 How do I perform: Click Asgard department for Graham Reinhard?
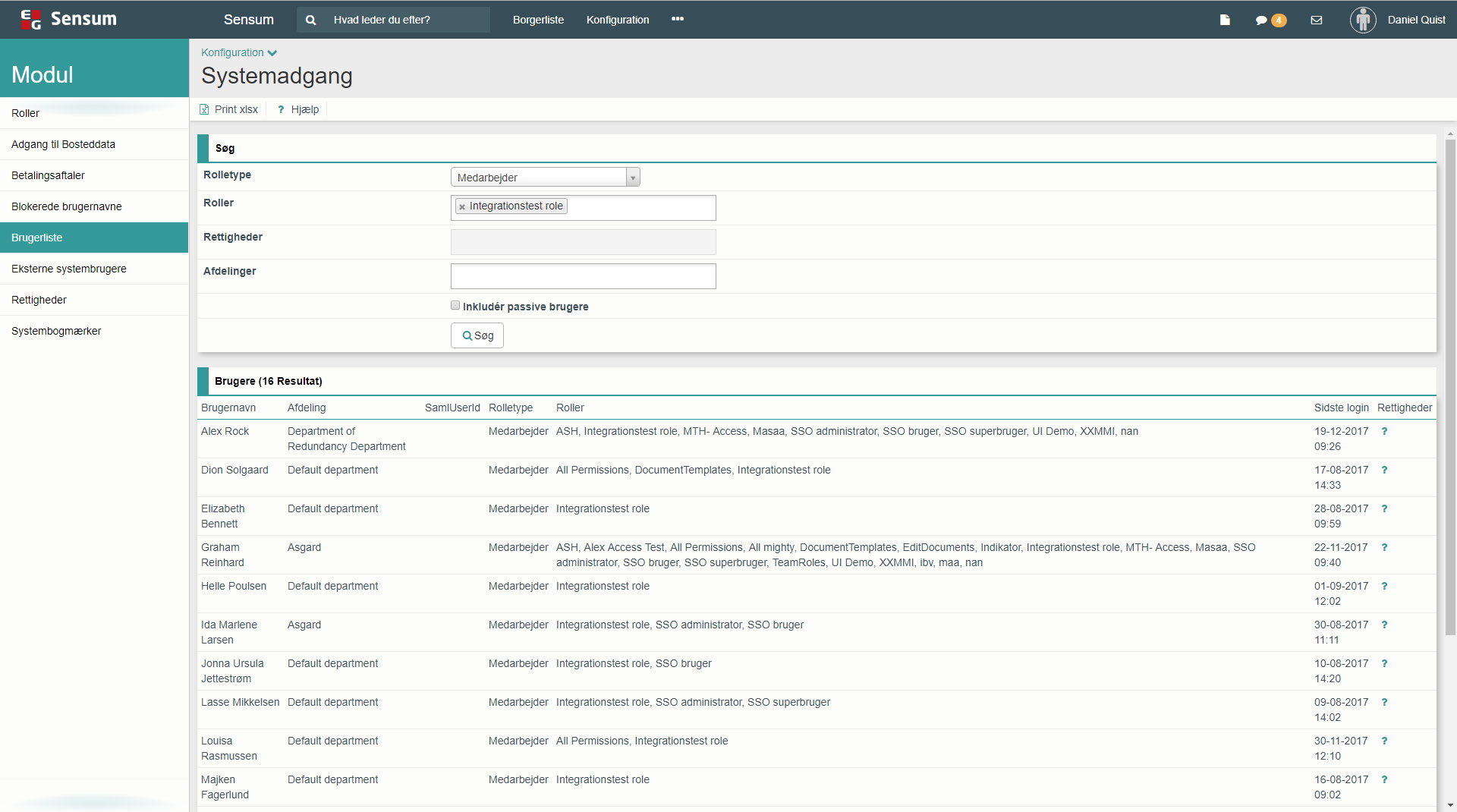click(304, 547)
